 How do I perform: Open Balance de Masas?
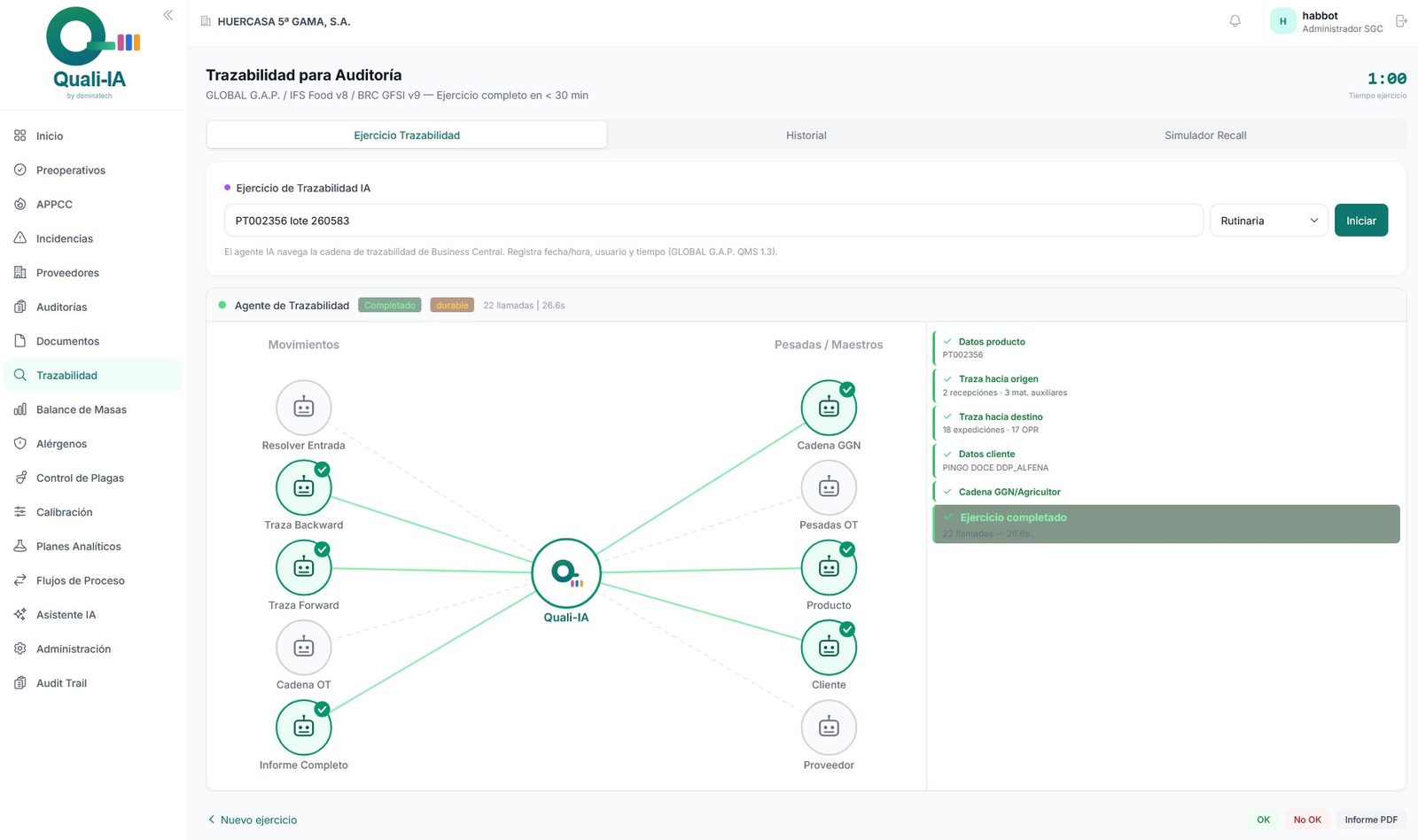pyautogui.click(x=93, y=410)
